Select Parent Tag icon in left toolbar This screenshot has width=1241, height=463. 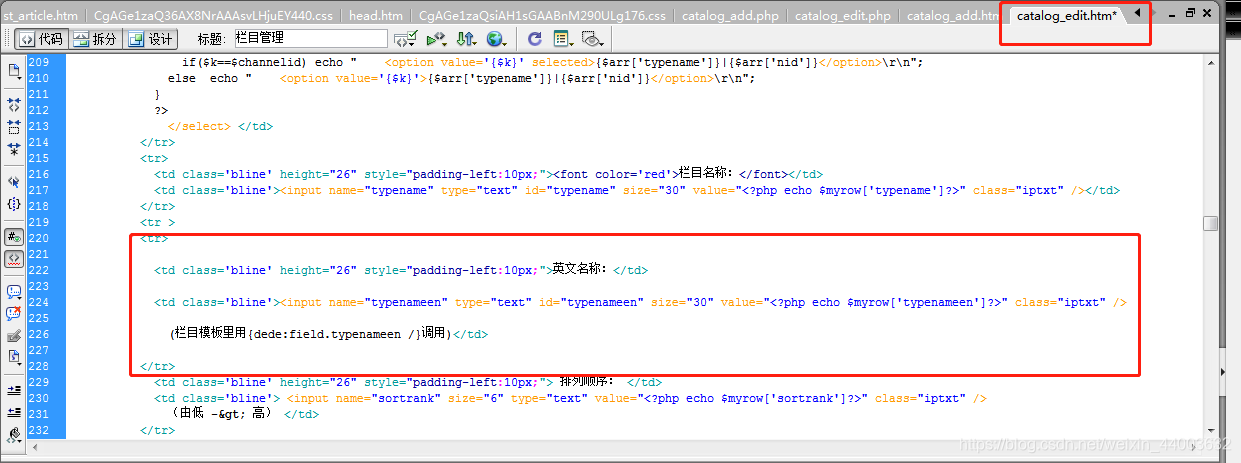click(x=14, y=181)
